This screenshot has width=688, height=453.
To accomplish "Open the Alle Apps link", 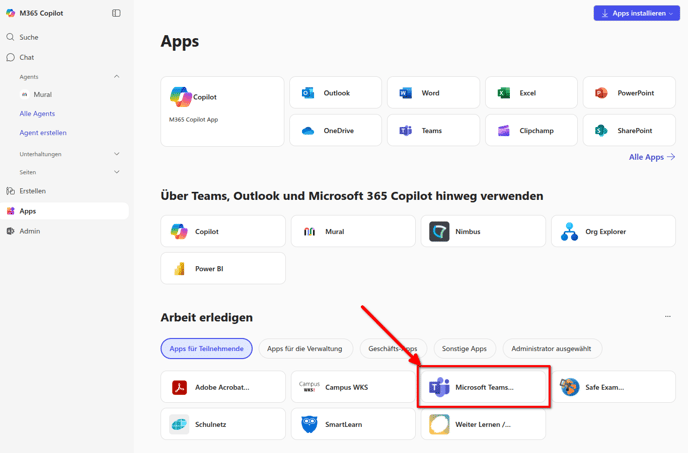I will click(x=652, y=157).
